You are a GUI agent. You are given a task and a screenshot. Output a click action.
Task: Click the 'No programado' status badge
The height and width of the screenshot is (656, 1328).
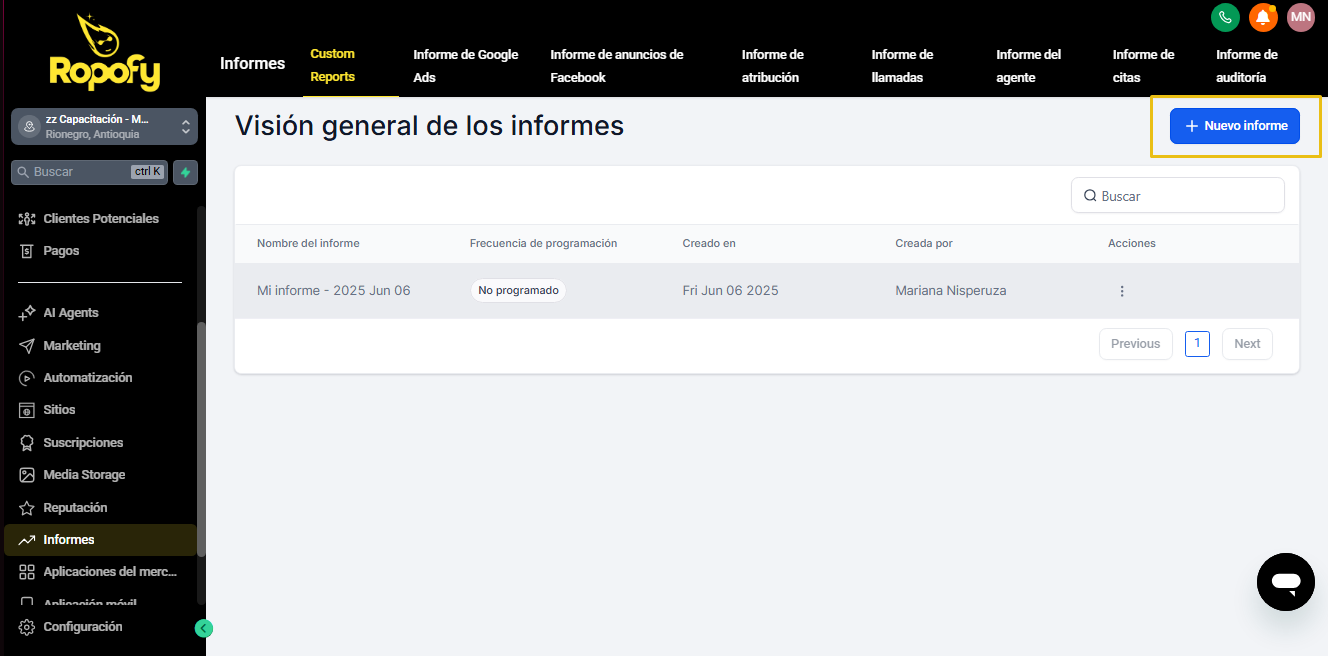[518, 291]
